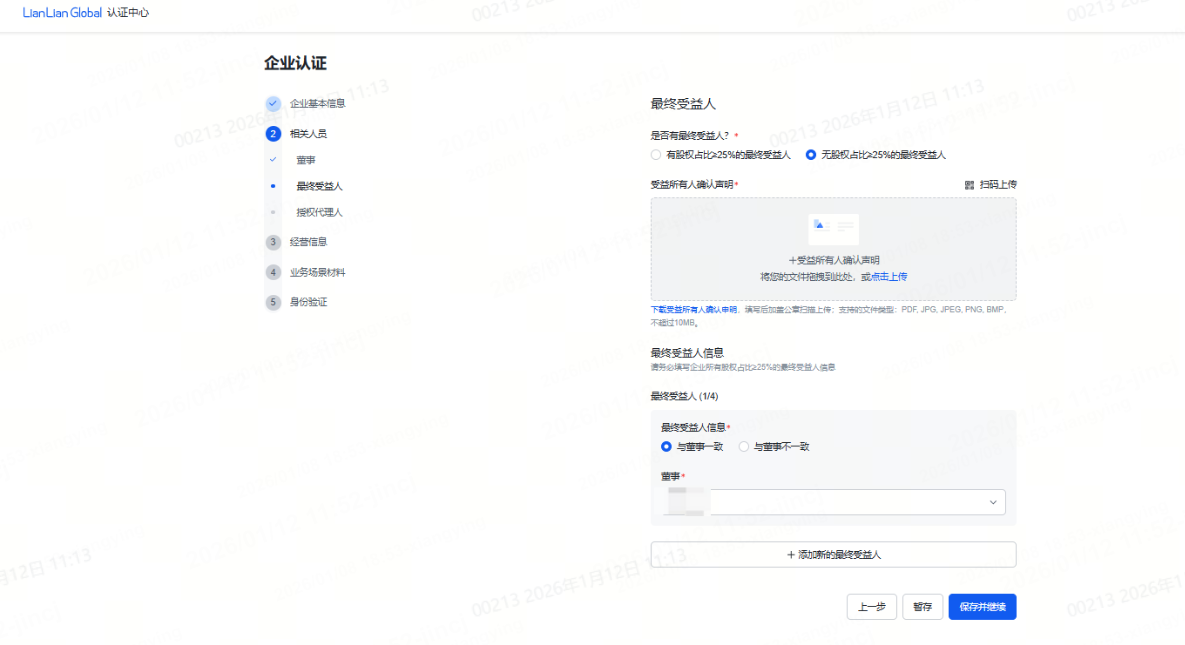
Task: Go to 企业基本信息 step
Action: (317, 104)
